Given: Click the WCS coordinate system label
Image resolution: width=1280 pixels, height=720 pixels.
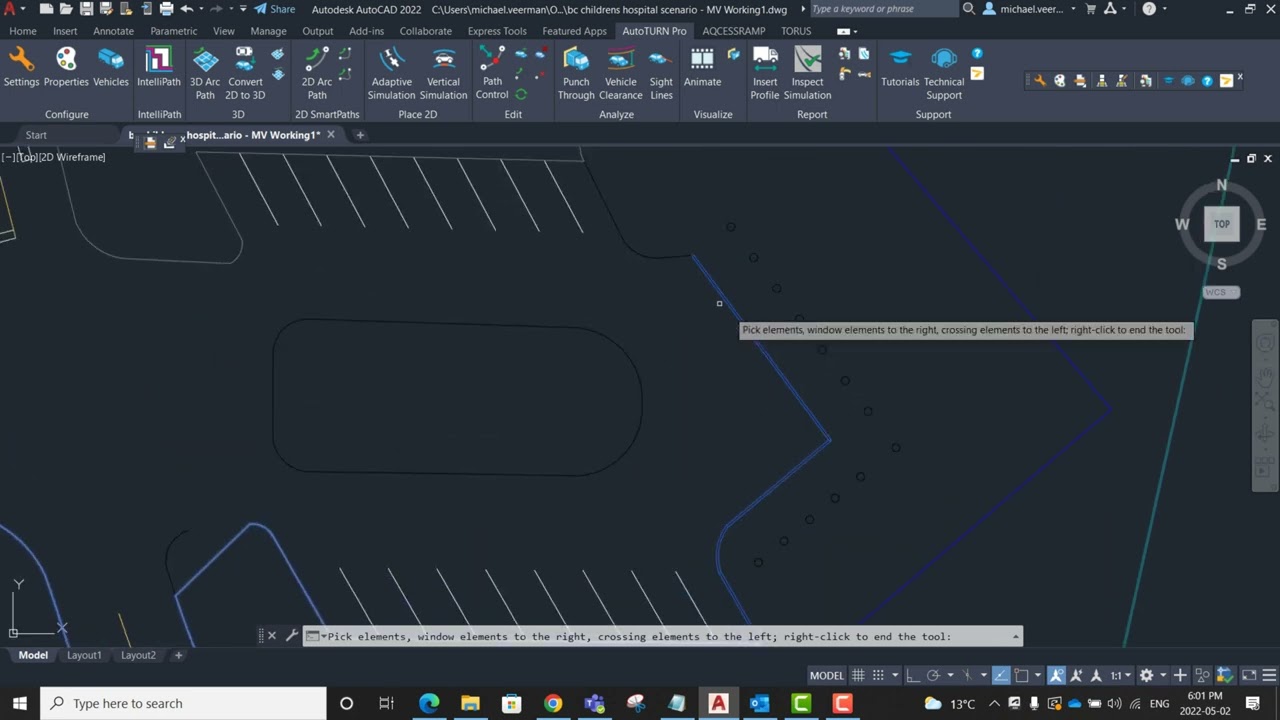Looking at the screenshot, I should (x=1220, y=292).
